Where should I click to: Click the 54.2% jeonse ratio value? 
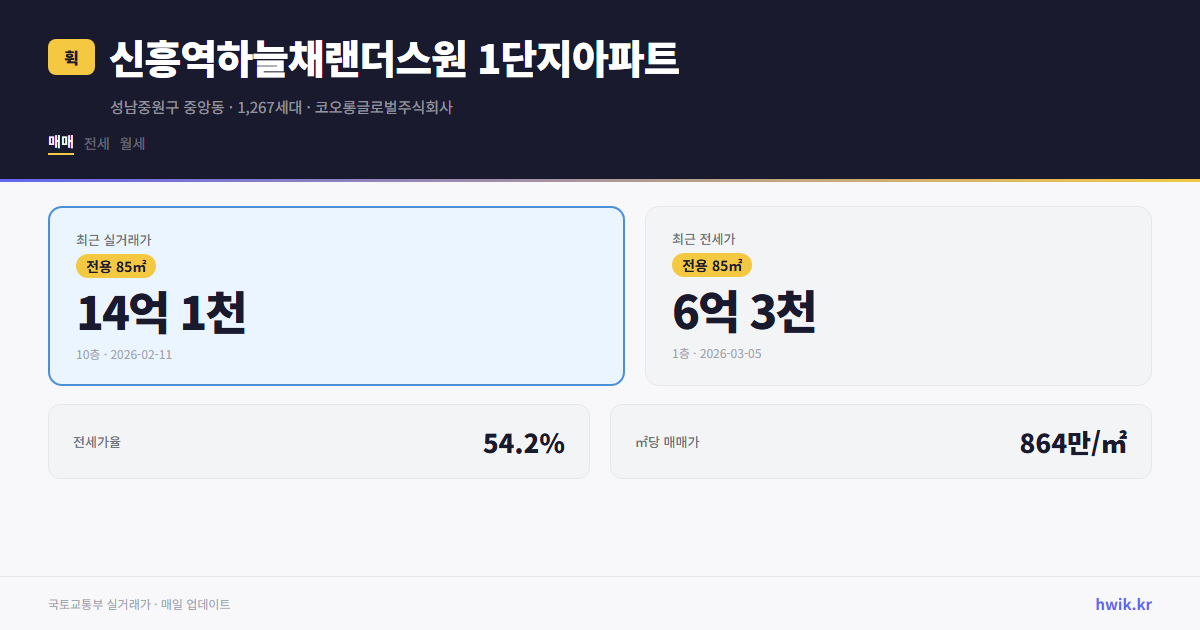tap(524, 441)
